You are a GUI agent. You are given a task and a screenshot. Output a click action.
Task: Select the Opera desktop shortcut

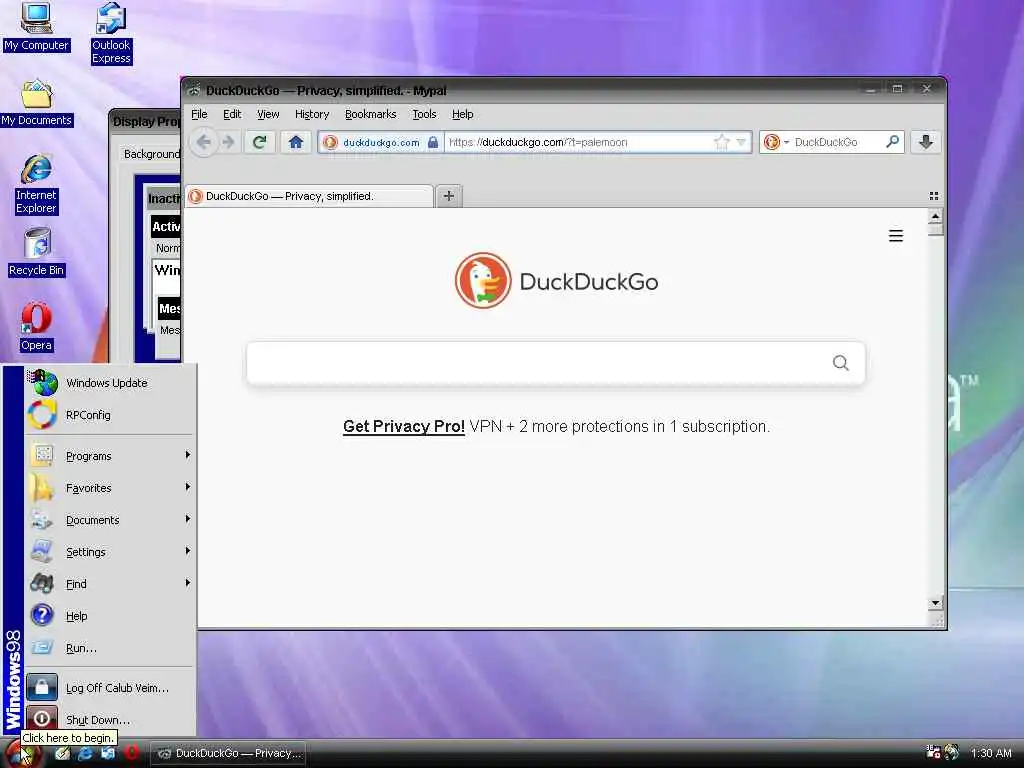coord(36,327)
